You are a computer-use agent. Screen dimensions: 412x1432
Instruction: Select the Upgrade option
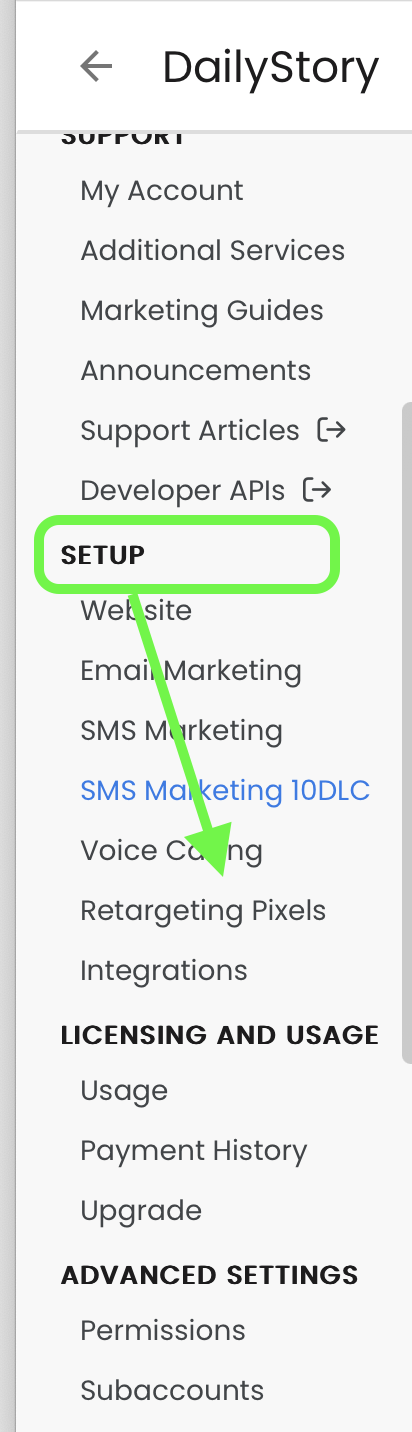[x=141, y=1211]
